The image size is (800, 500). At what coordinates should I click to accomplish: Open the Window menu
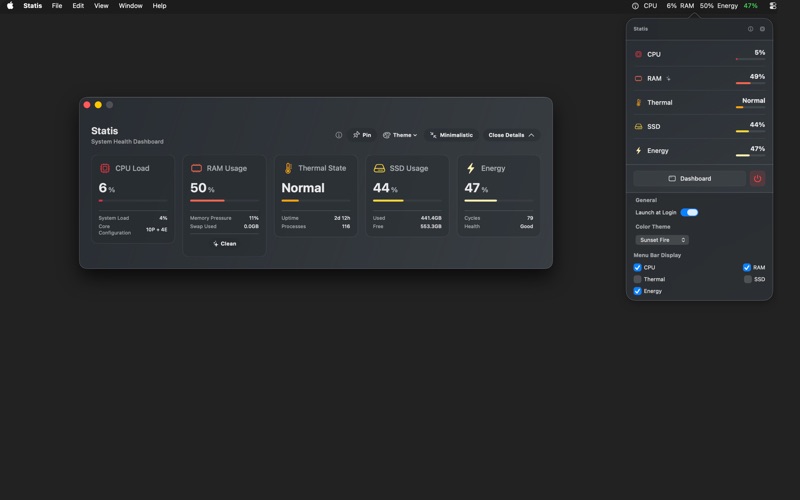point(131,6)
